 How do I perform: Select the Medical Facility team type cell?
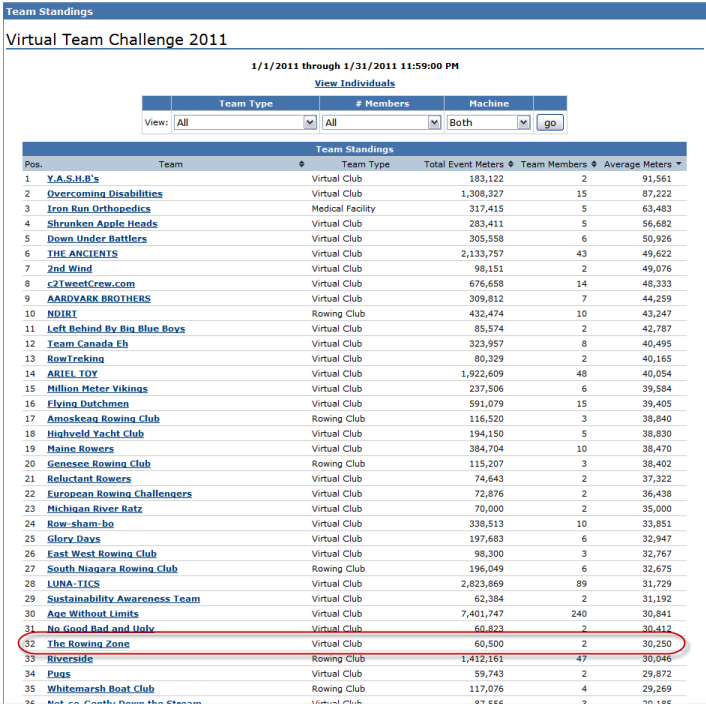pyautogui.click(x=344, y=208)
